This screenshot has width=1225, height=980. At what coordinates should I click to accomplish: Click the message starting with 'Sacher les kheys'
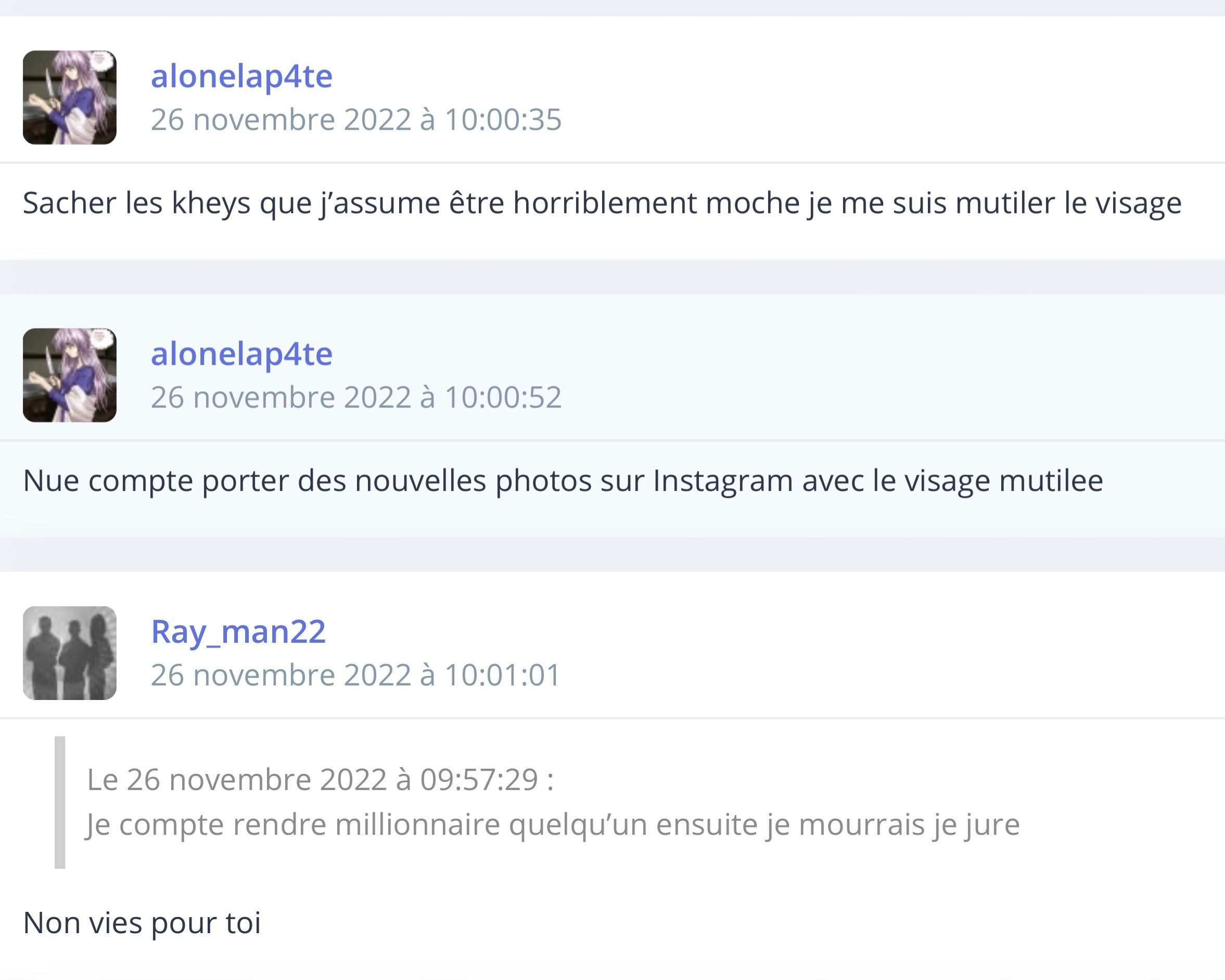click(602, 203)
